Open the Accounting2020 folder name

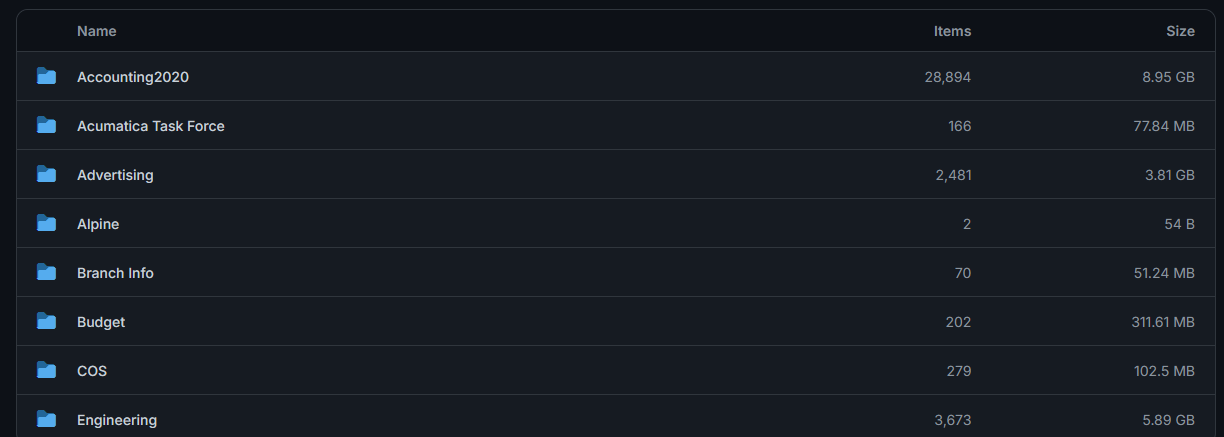pyautogui.click(x=133, y=77)
